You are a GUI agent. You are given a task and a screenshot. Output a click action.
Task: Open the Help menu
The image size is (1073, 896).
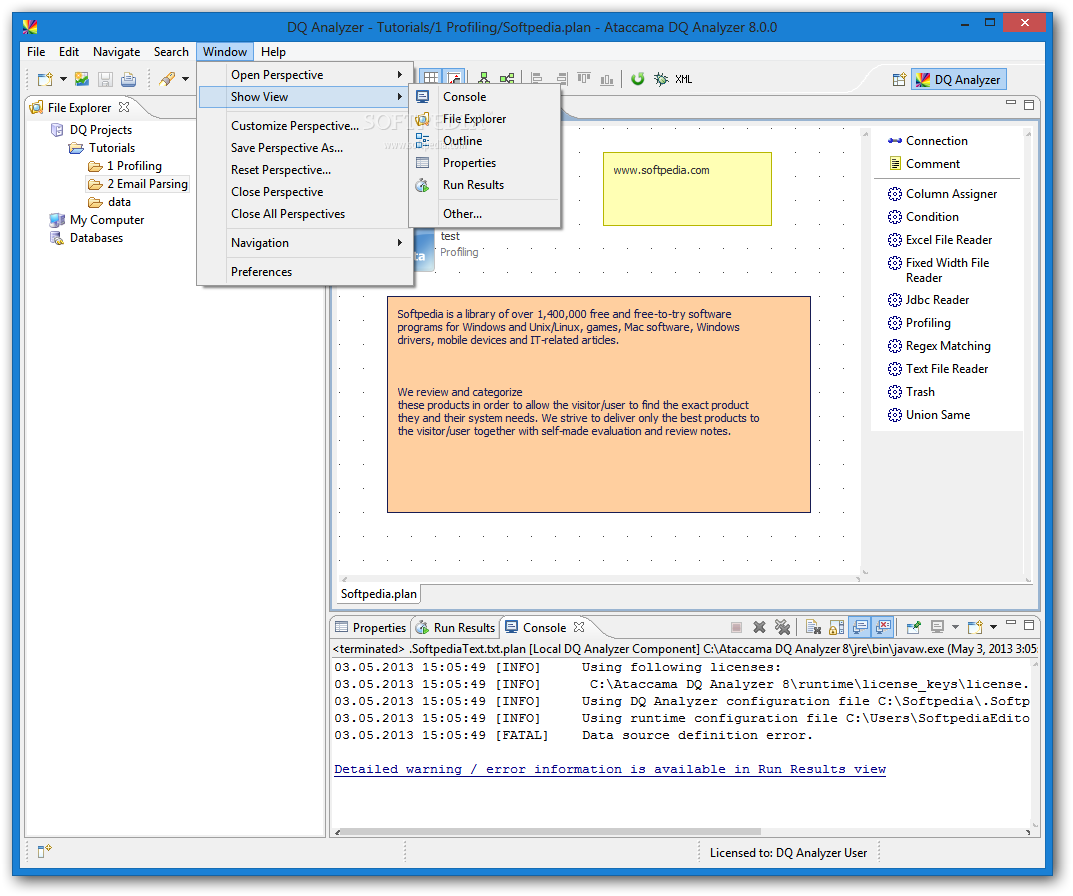click(x=273, y=52)
